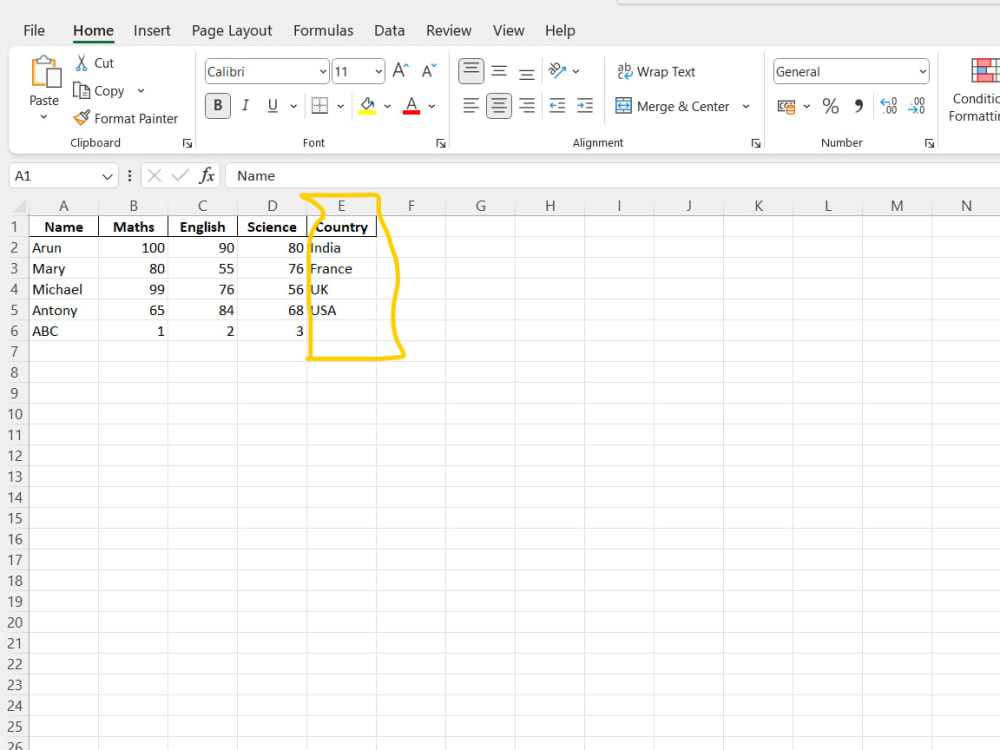This screenshot has width=1000, height=750.
Task: Open Number format dialog launcher
Action: [929, 143]
